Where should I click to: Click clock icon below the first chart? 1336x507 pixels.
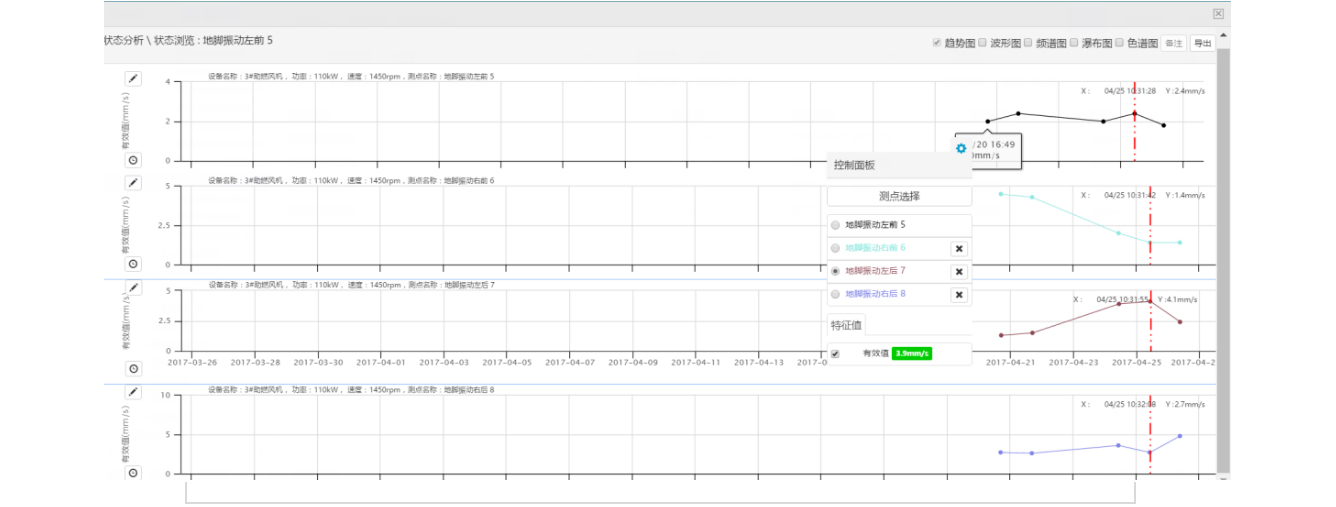coord(133,160)
